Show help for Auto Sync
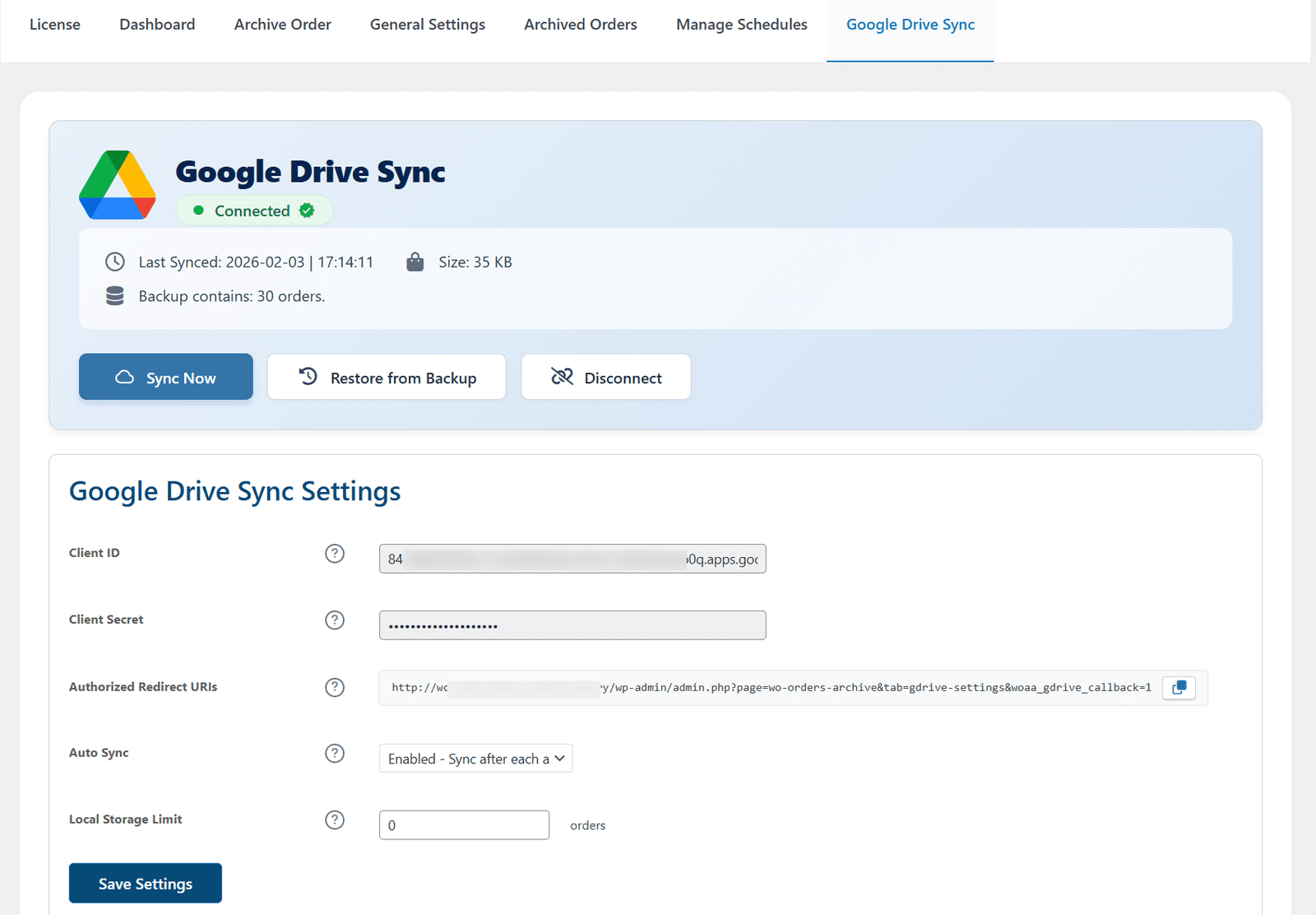The width and height of the screenshot is (1316, 915). (335, 754)
